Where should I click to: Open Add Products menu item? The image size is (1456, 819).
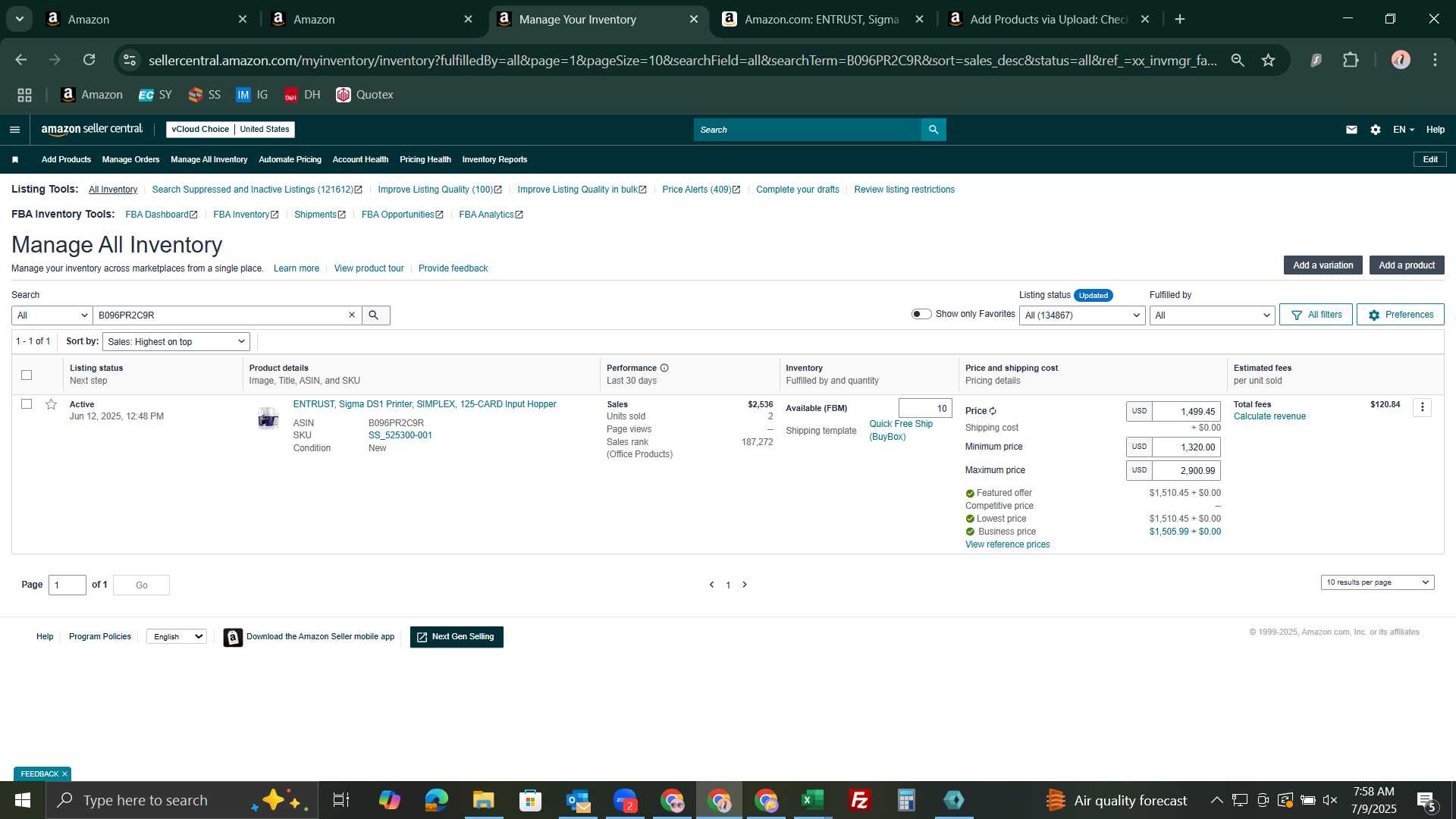66,160
